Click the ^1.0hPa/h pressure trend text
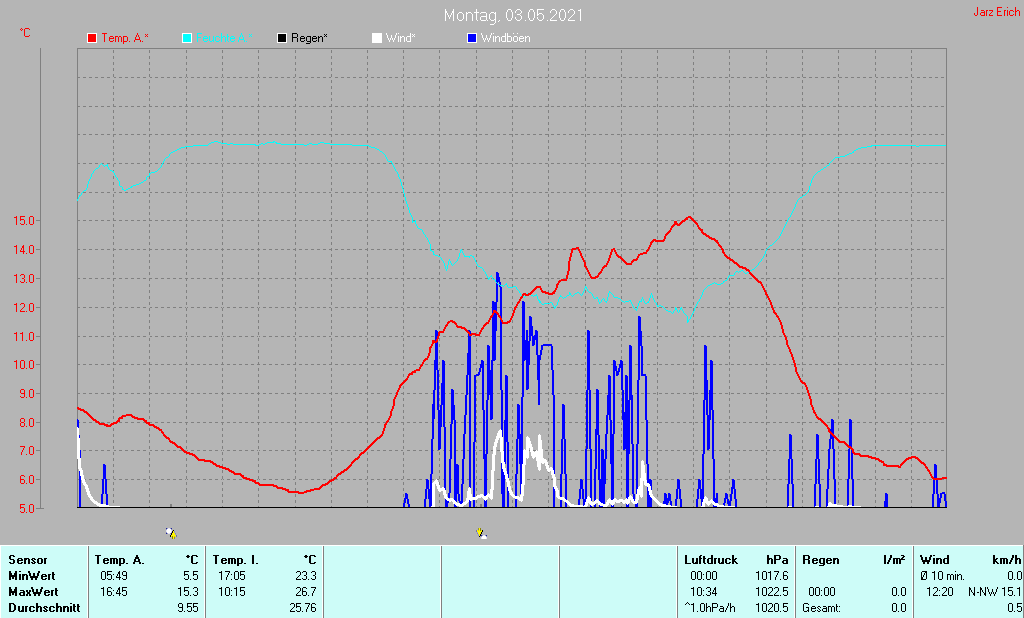 (710, 608)
